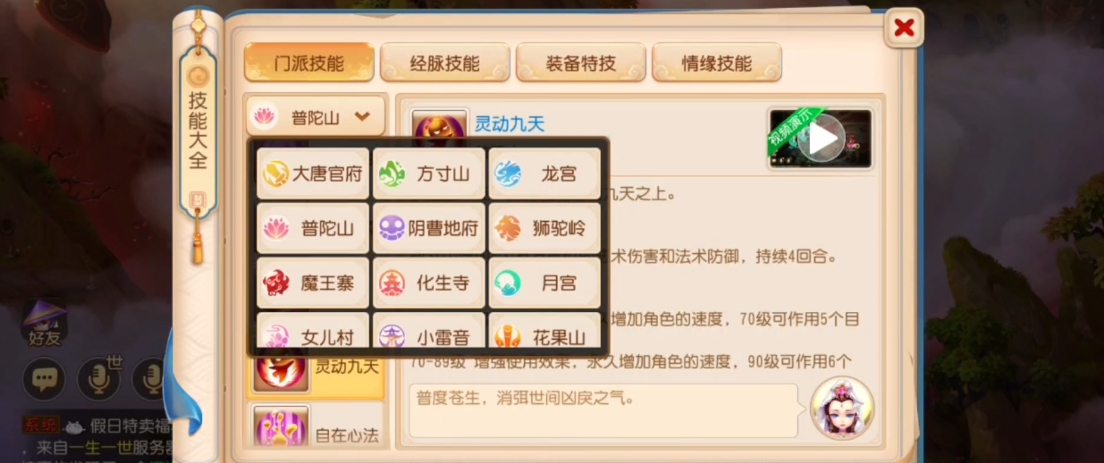1104x463 pixels.
Task: Open the chat bubble icon
Action: (44, 379)
